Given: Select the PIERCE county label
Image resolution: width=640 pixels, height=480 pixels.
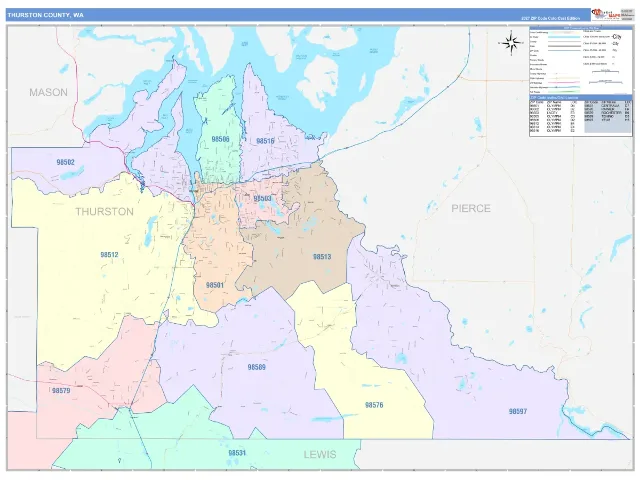Looking at the screenshot, I should pyautogui.click(x=471, y=209).
